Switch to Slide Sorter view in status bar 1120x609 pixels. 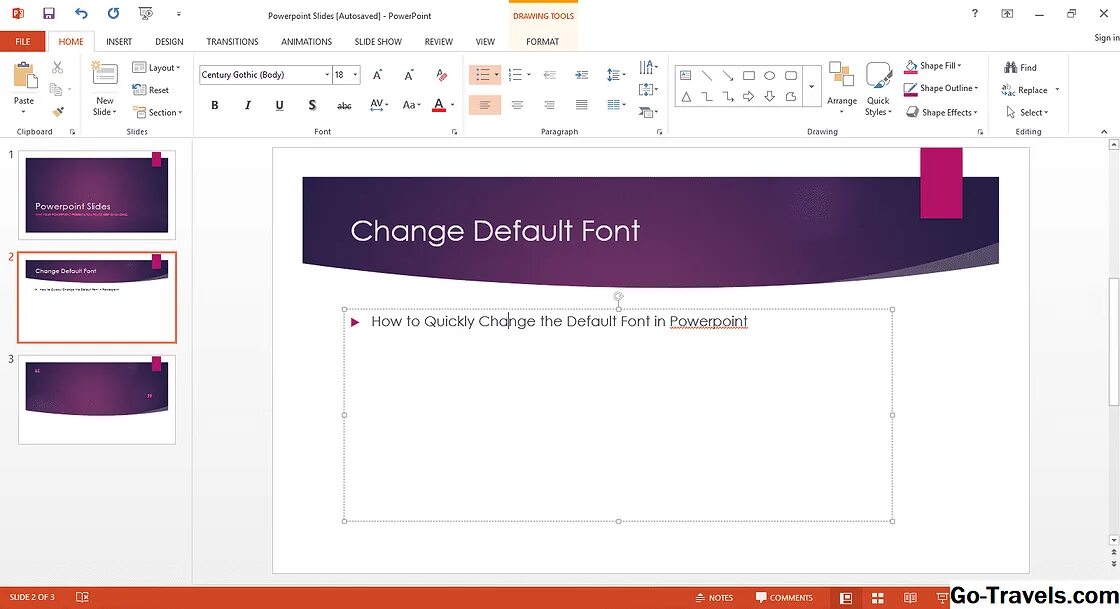[x=878, y=598]
